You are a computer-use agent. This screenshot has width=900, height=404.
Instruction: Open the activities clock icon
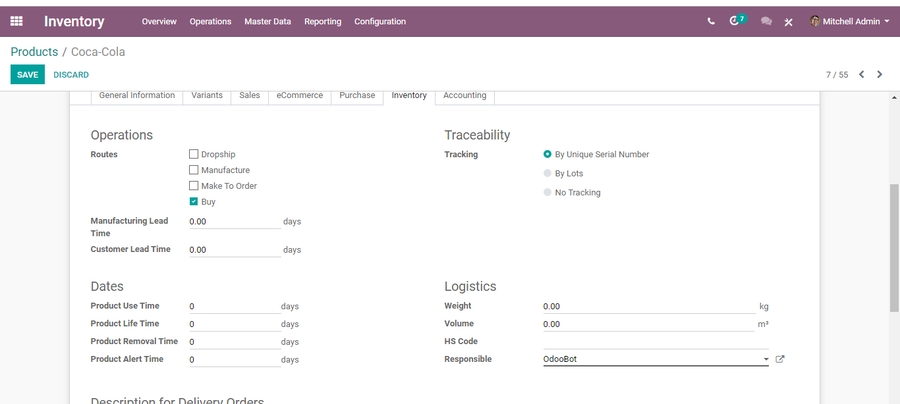[736, 21]
